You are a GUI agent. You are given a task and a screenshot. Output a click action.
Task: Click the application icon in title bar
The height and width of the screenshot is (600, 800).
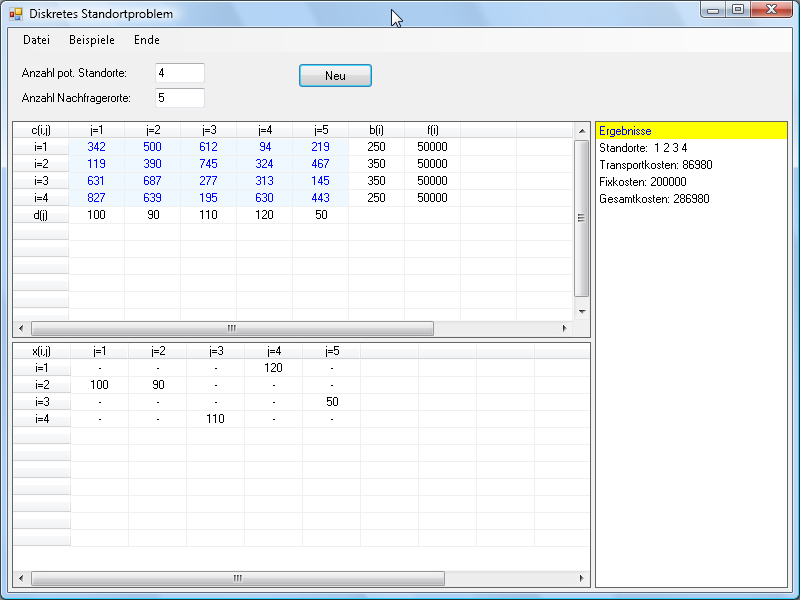(15, 14)
